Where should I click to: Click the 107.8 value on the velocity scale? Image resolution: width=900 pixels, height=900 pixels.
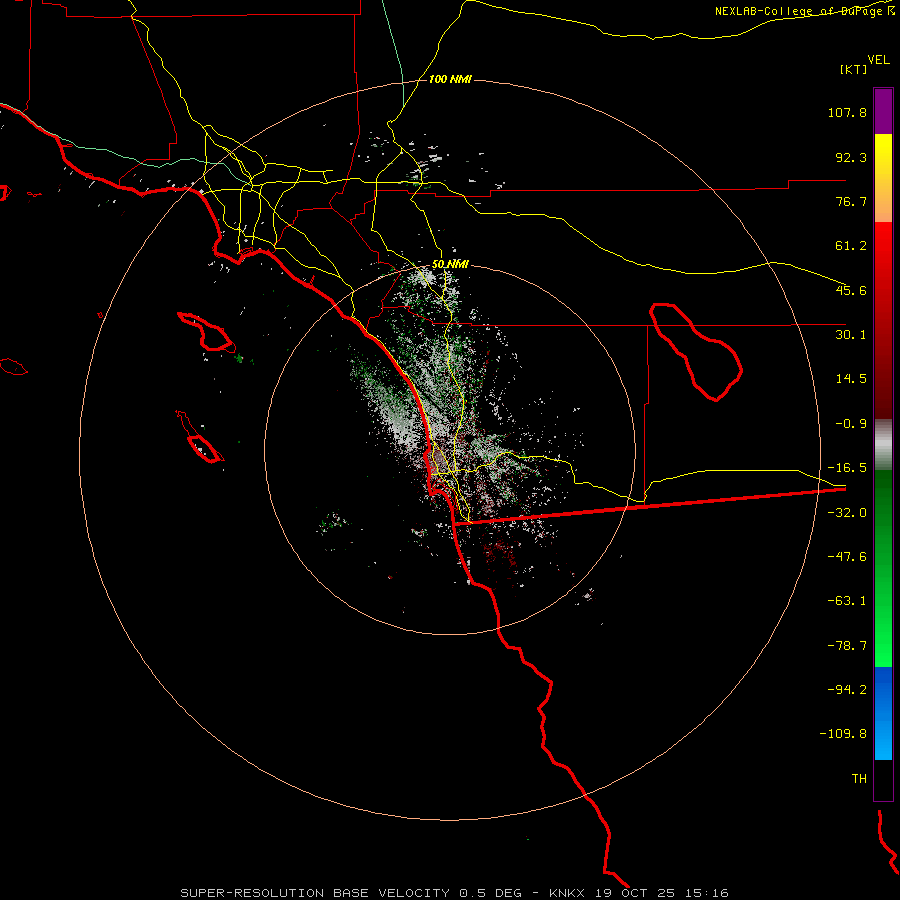847,112
